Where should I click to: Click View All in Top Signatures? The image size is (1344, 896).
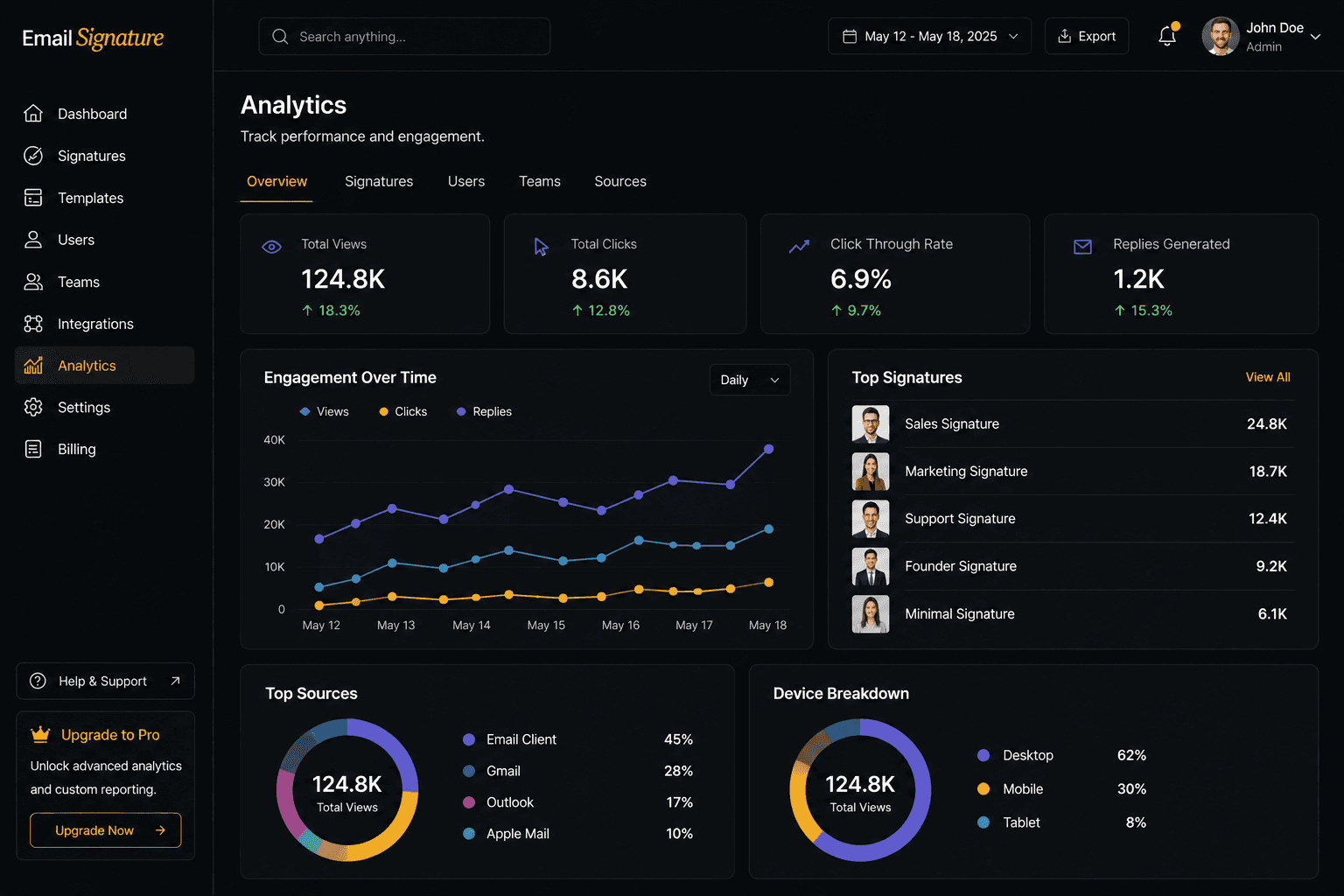coord(1268,377)
